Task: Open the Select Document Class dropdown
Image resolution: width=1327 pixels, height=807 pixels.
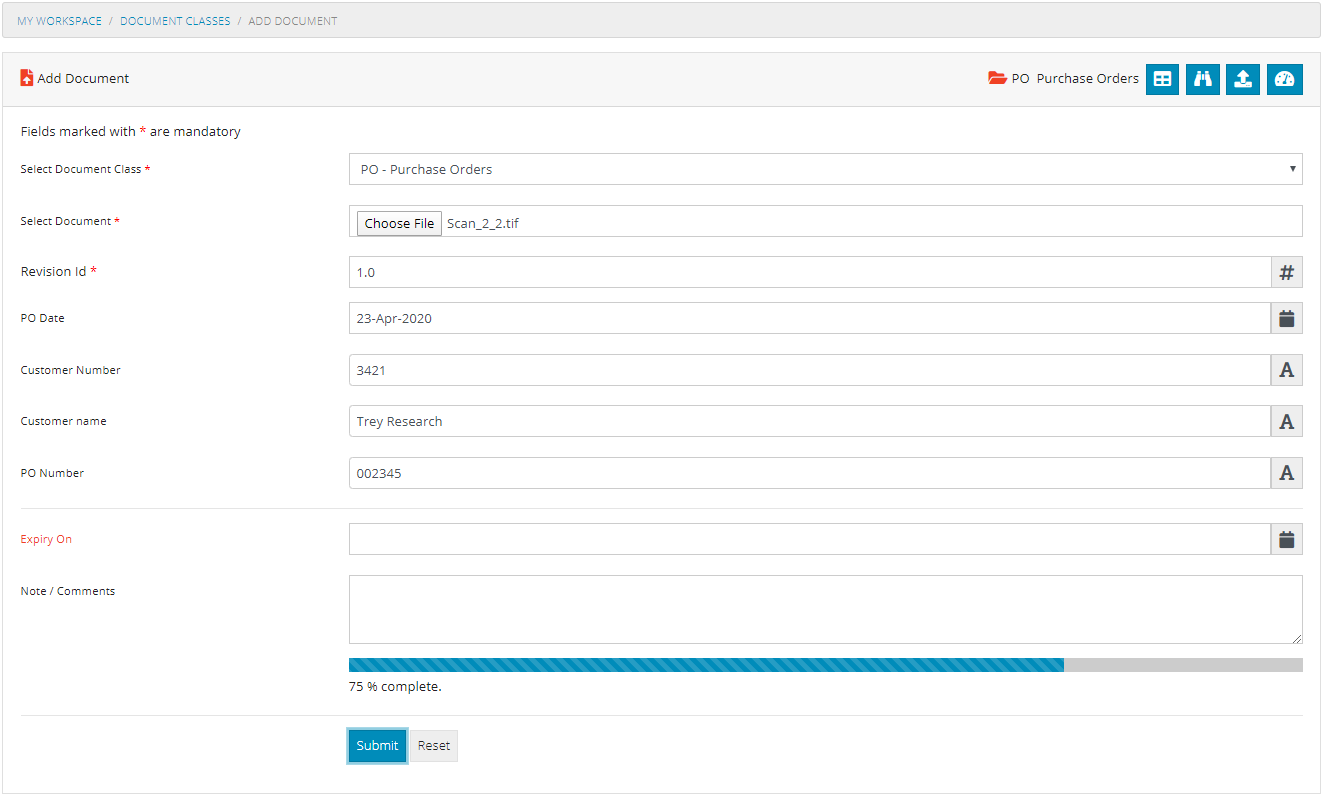Action: coord(824,169)
